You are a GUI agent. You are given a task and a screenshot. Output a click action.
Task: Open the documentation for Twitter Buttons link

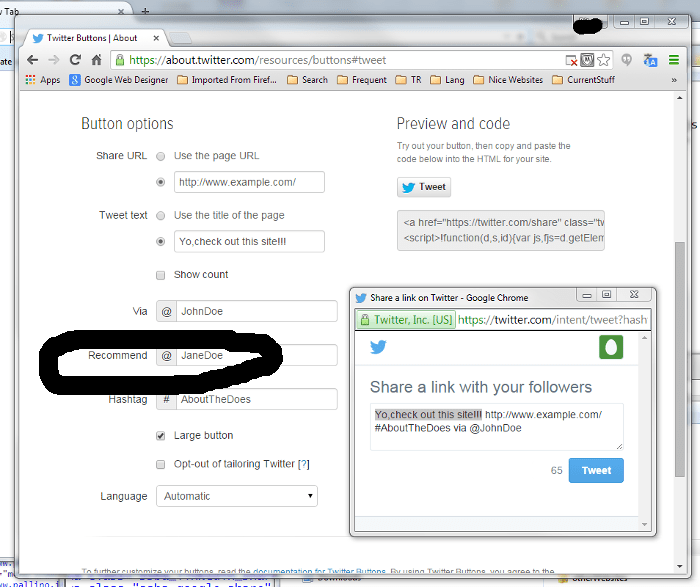tap(319, 571)
